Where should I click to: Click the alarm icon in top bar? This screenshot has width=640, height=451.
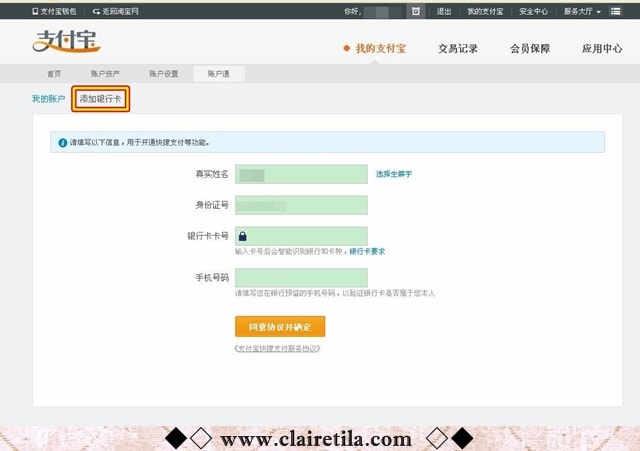pos(415,11)
